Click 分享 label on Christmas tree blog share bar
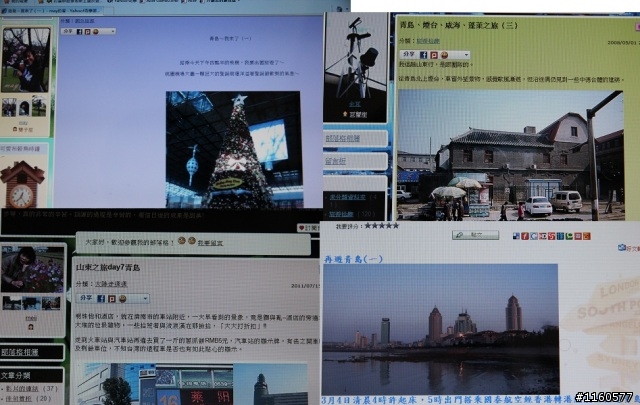The width and height of the screenshot is (640, 405). [68, 31]
